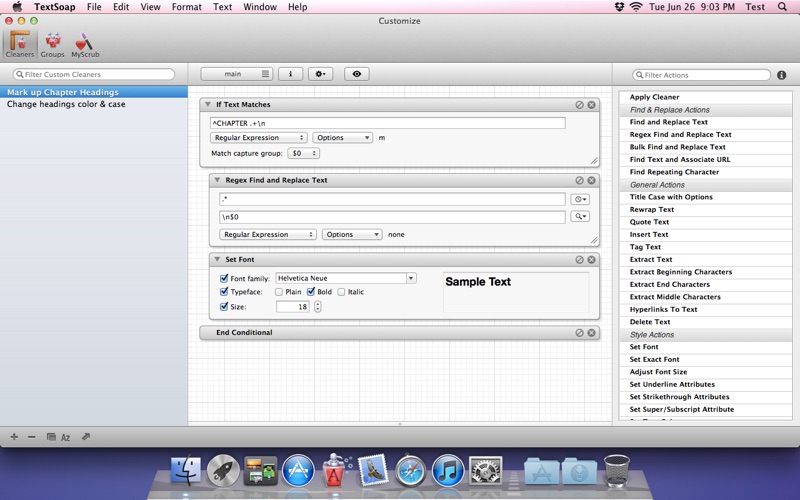Open the Groups toolbar section
This screenshot has height=500, width=800.
53,45
